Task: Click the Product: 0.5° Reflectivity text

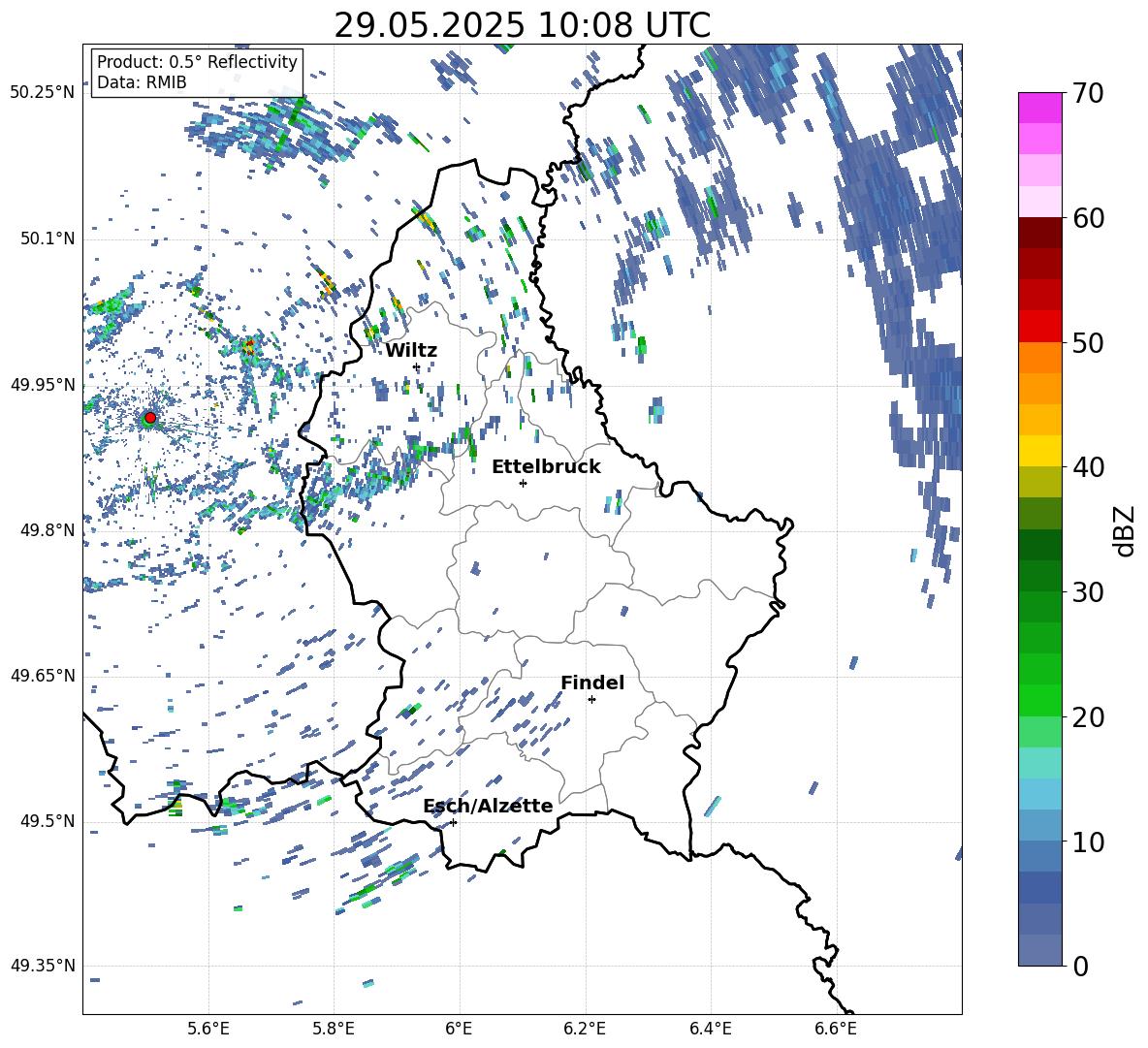Action: click(x=197, y=61)
